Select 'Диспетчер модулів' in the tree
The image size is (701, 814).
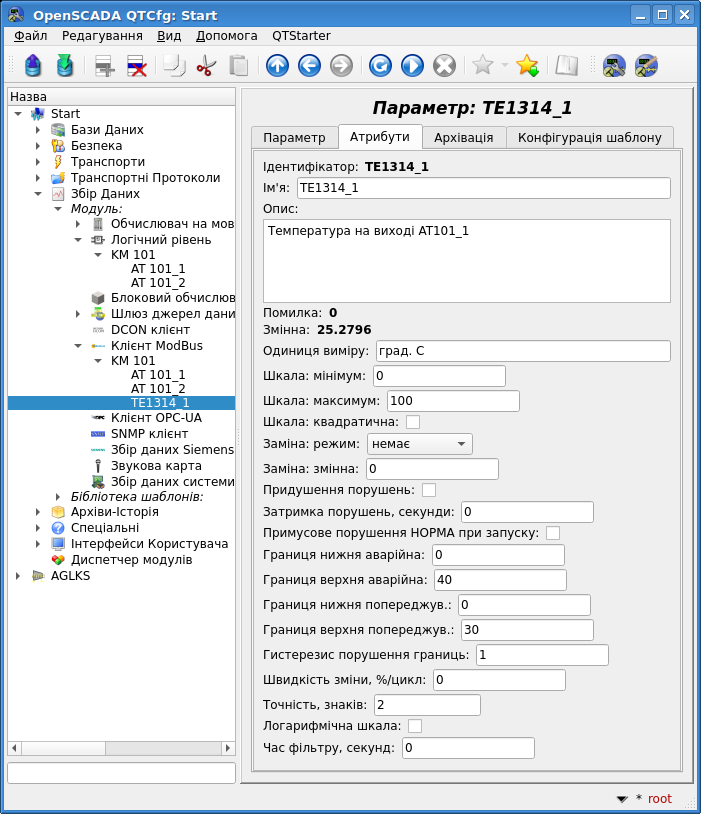click(x=131, y=560)
